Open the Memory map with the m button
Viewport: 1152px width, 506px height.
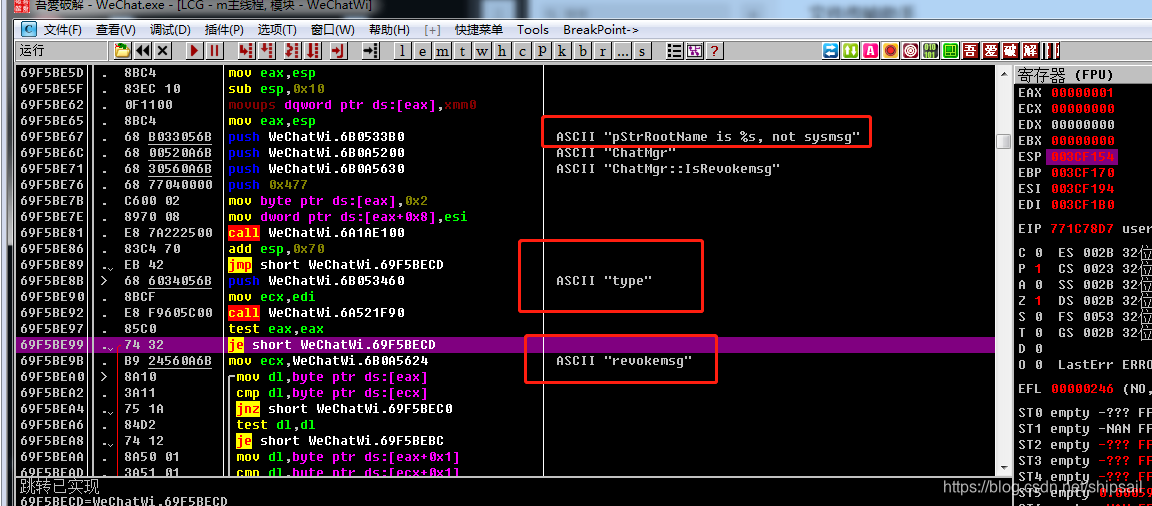pyautogui.click(x=442, y=51)
